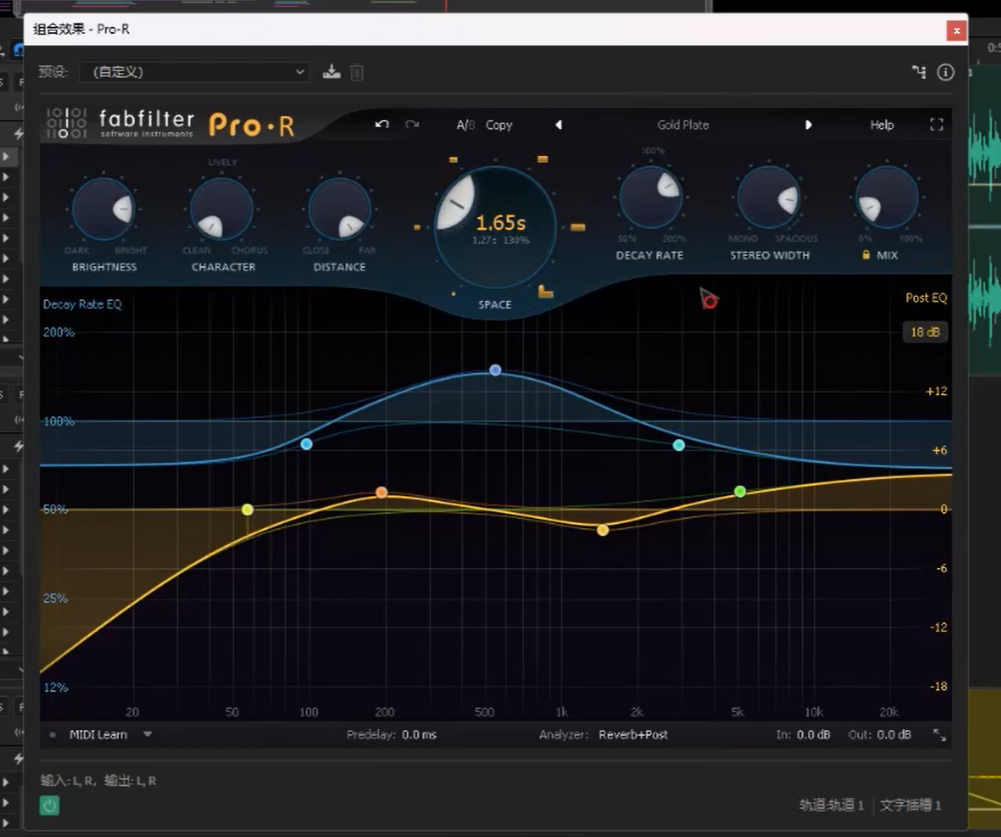
Task: Select the orange Post EQ point near 200 Hz
Action: pyautogui.click(x=381, y=492)
